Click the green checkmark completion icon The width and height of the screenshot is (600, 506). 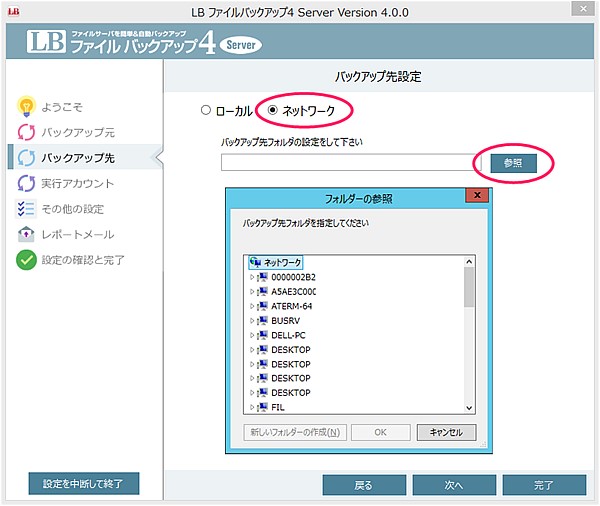tap(26, 260)
